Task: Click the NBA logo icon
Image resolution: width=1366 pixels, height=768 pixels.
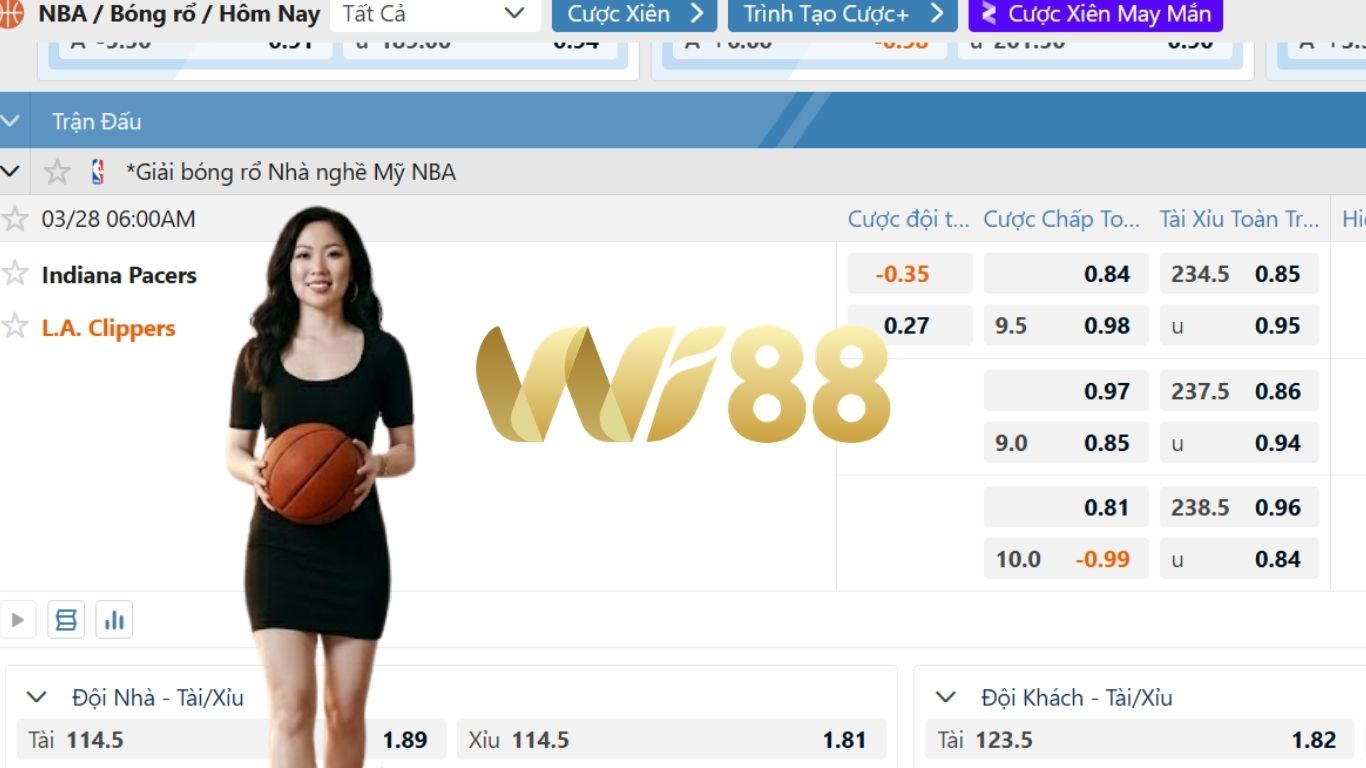Action: [97, 172]
